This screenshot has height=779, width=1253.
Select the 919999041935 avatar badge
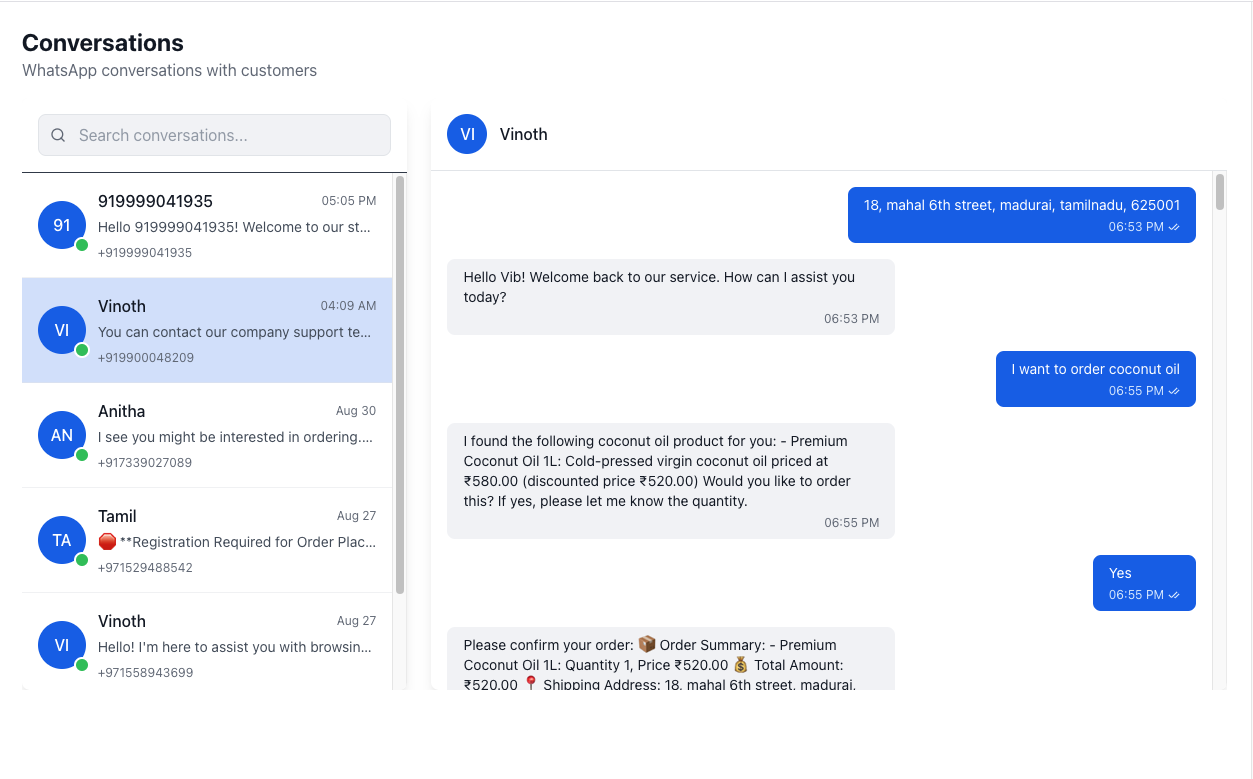(x=61, y=225)
